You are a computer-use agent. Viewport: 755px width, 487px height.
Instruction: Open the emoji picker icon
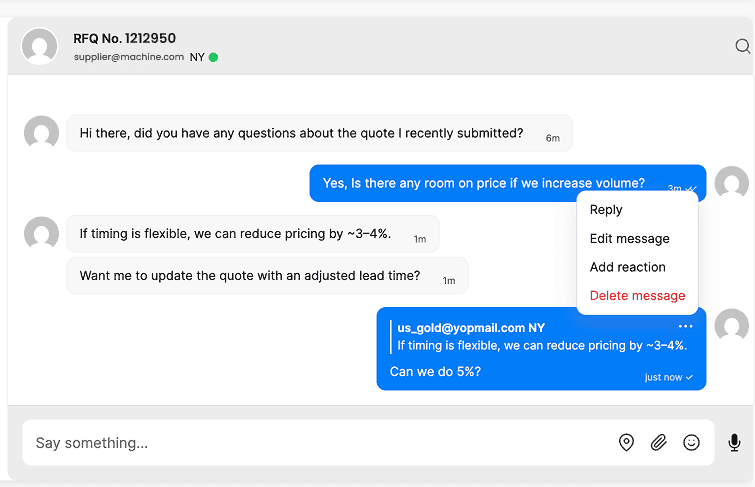pos(691,442)
